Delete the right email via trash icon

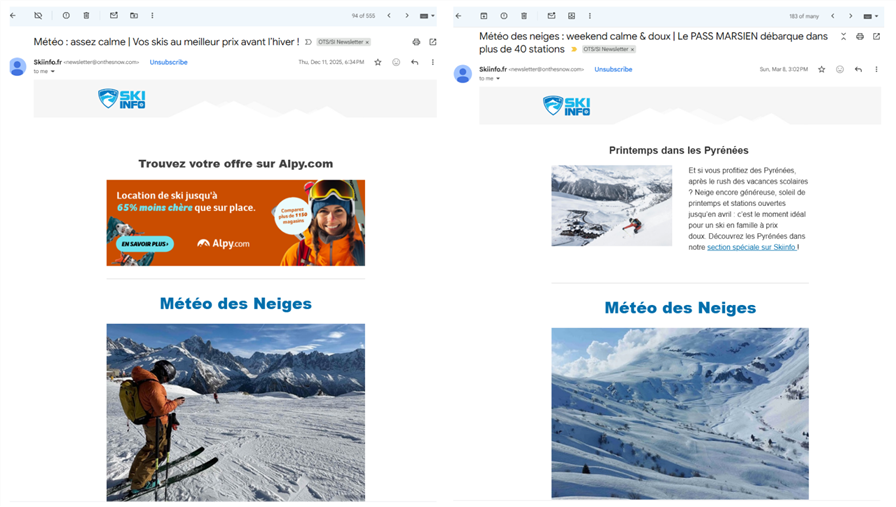pyautogui.click(x=523, y=15)
